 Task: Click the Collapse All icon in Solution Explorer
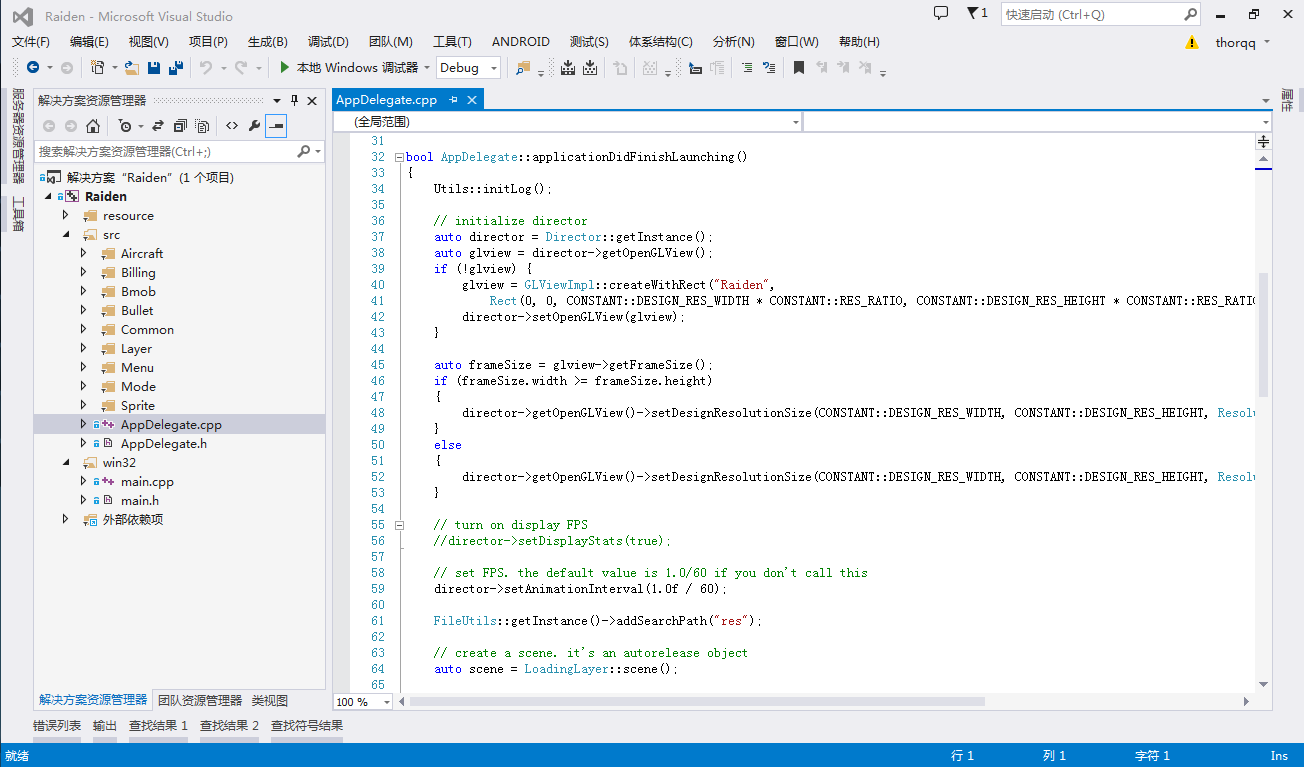[x=180, y=126]
